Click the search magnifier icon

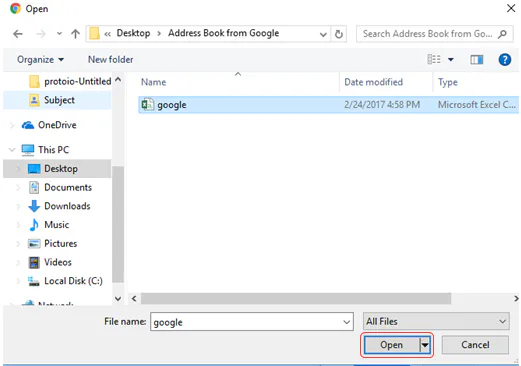(502, 34)
